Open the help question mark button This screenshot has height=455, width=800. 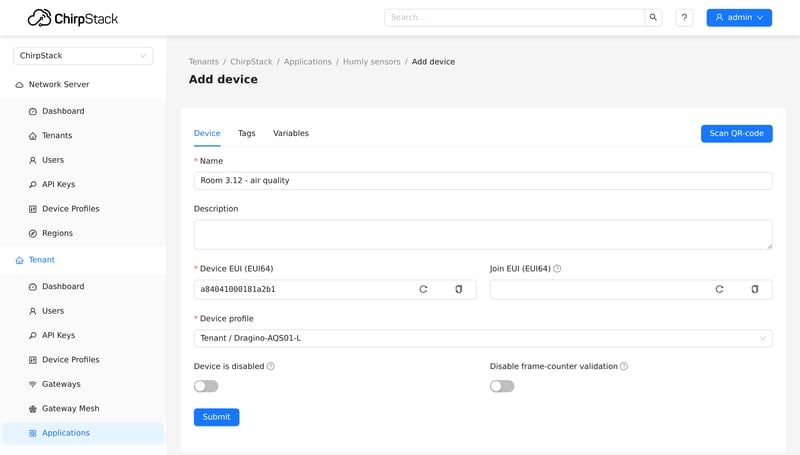684,17
